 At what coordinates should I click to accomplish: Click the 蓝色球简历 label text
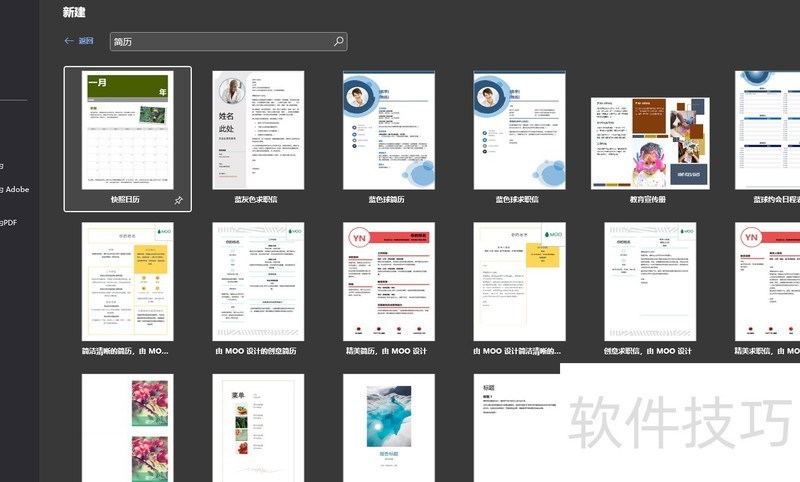386,199
